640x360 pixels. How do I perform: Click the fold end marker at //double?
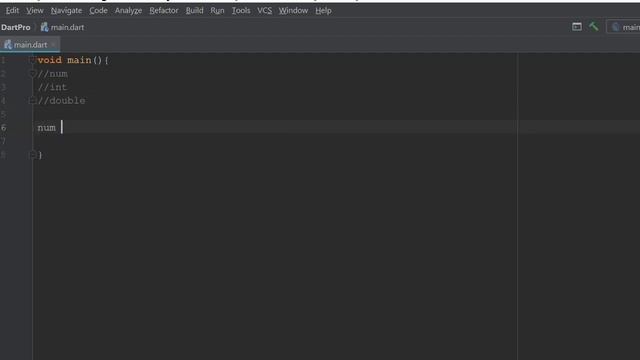(32, 100)
